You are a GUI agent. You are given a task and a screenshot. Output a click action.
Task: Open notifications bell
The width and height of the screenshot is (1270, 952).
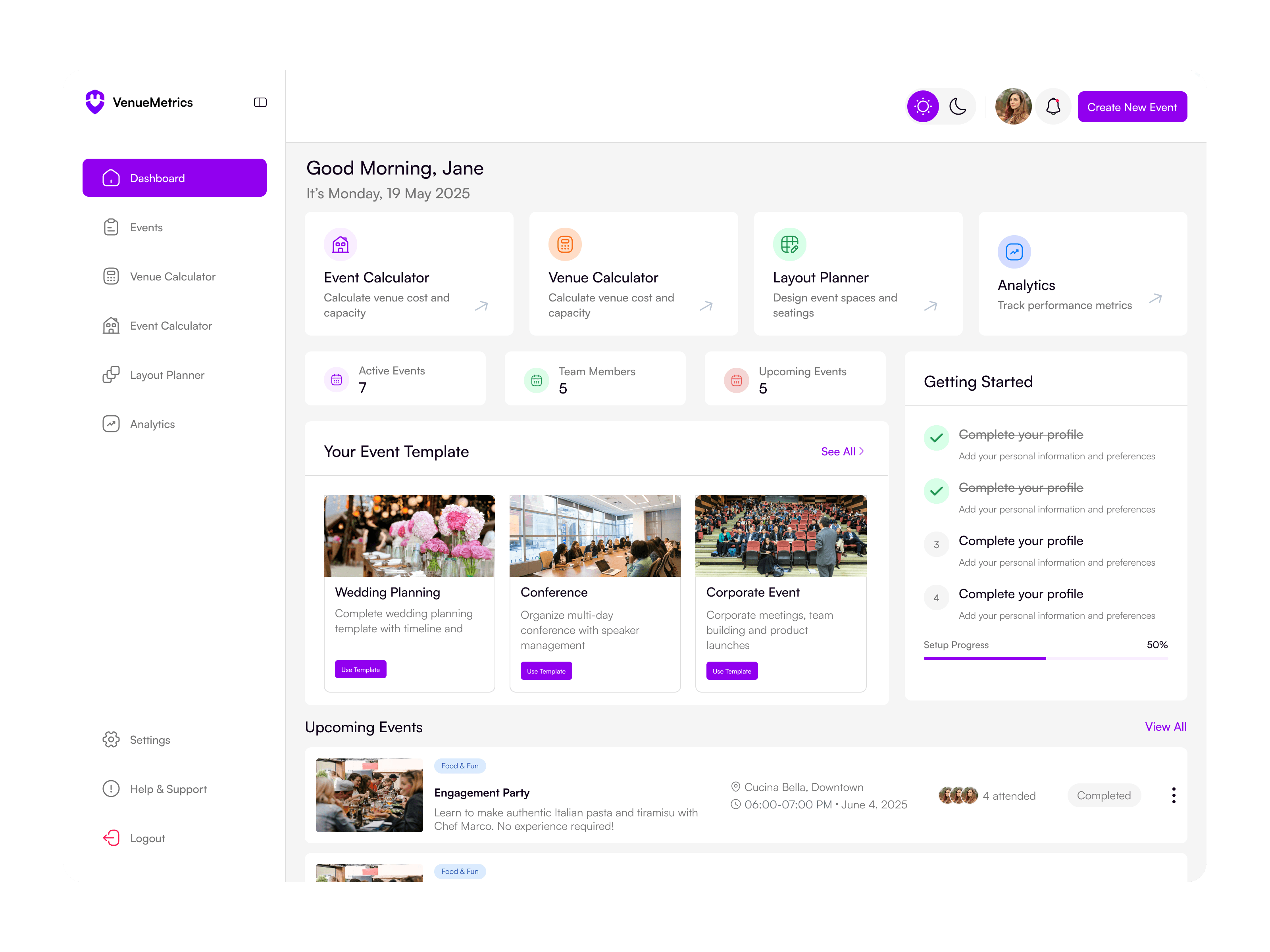(x=1053, y=107)
